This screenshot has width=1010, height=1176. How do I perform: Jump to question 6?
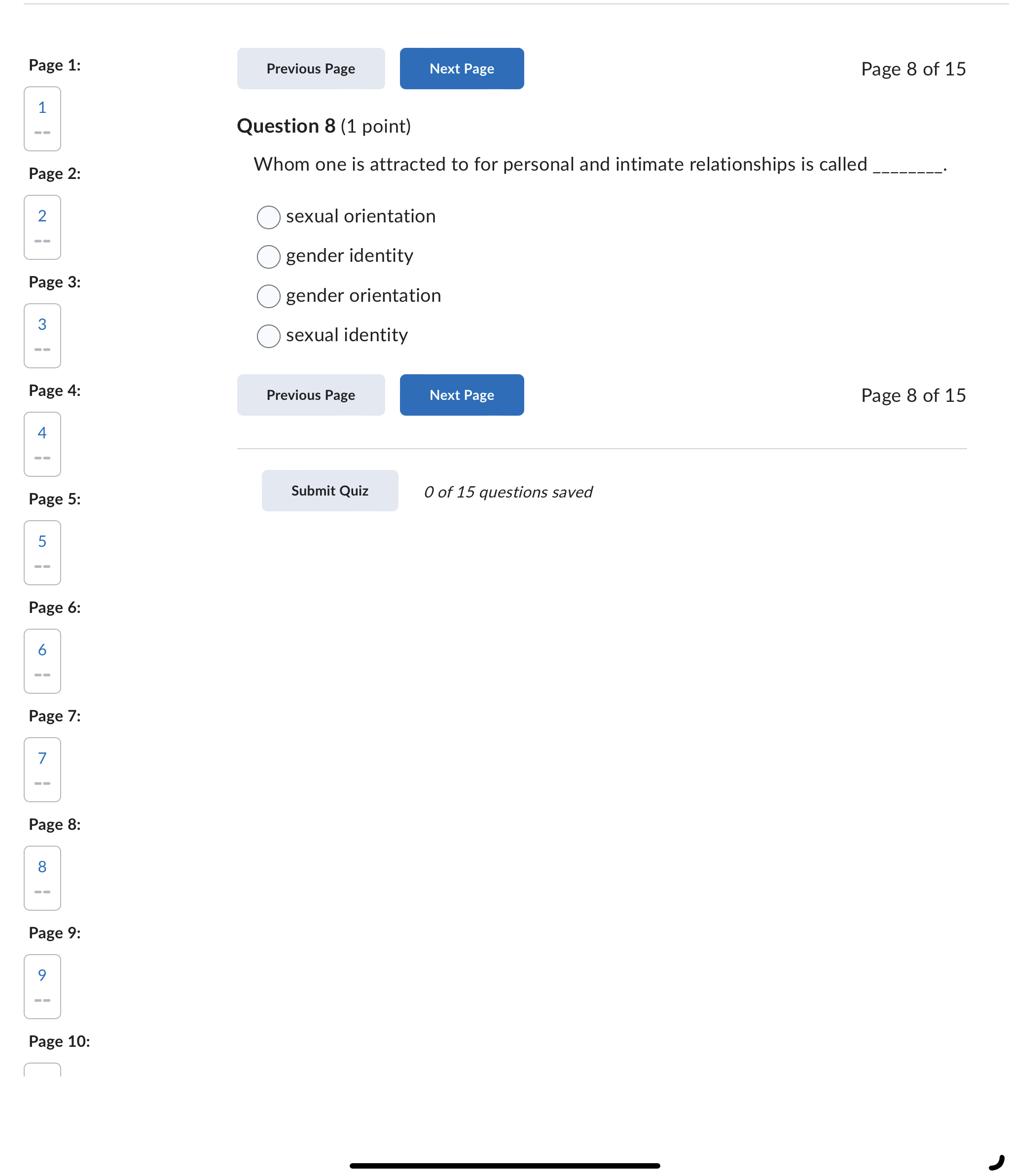click(42, 661)
